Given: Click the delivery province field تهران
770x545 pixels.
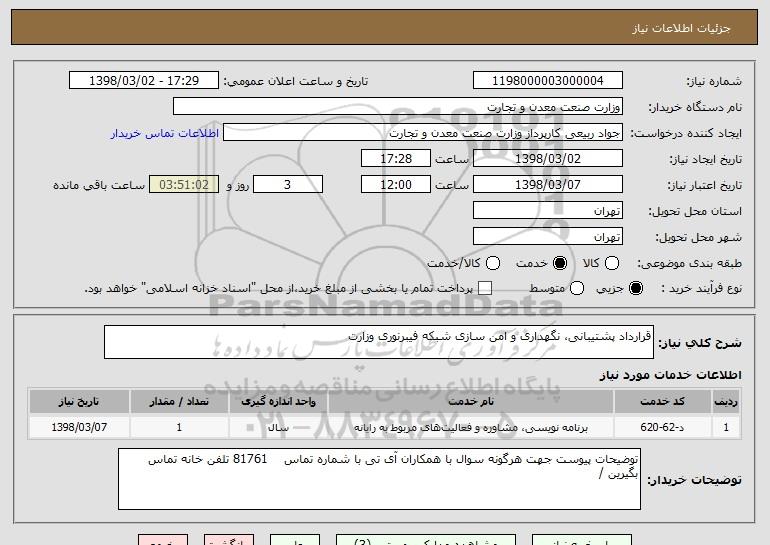Looking at the screenshot, I should (x=548, y=211).
